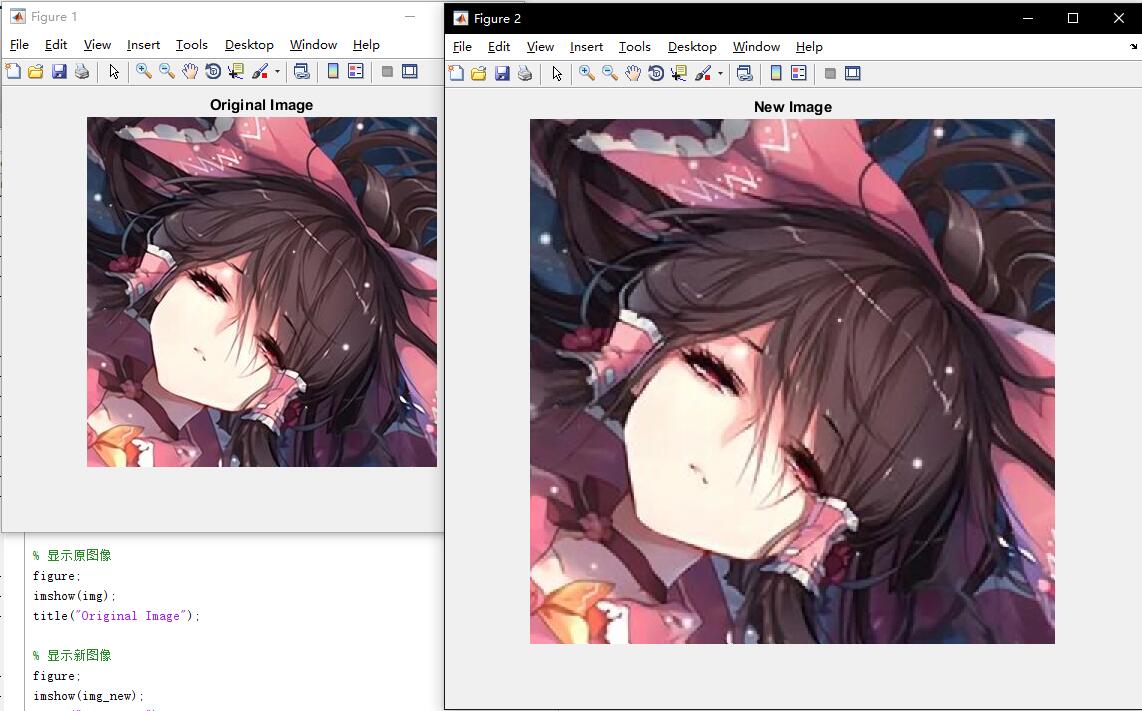1142x711 pixels.
Task: Select Edit Plot arrow tool in Figure 1
Action: tap(114, 71)
